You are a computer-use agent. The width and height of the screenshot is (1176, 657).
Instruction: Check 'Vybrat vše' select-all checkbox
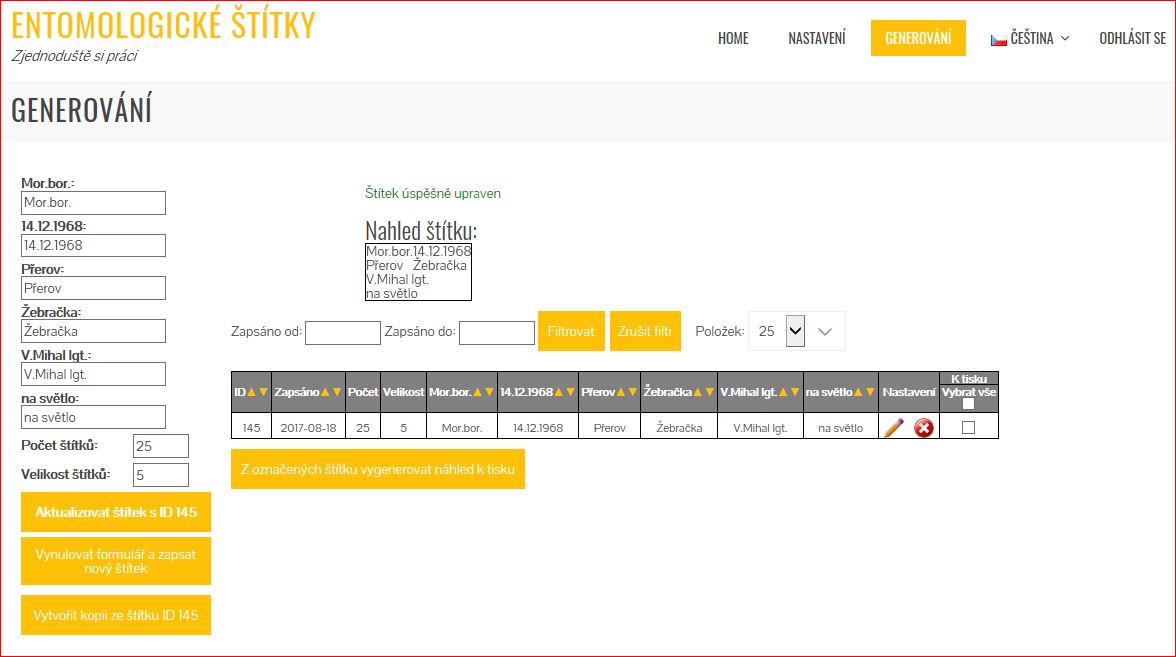tap(968, 404)
